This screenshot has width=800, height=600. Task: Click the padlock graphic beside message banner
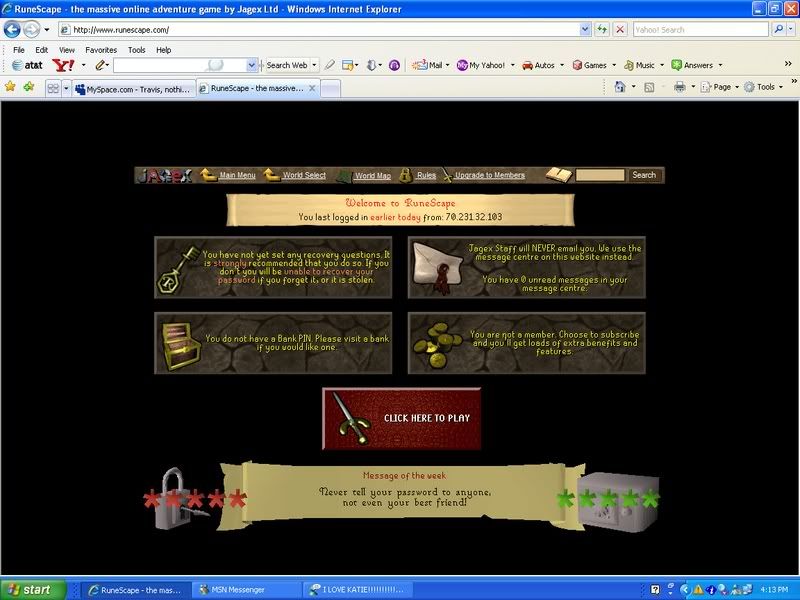175,499
